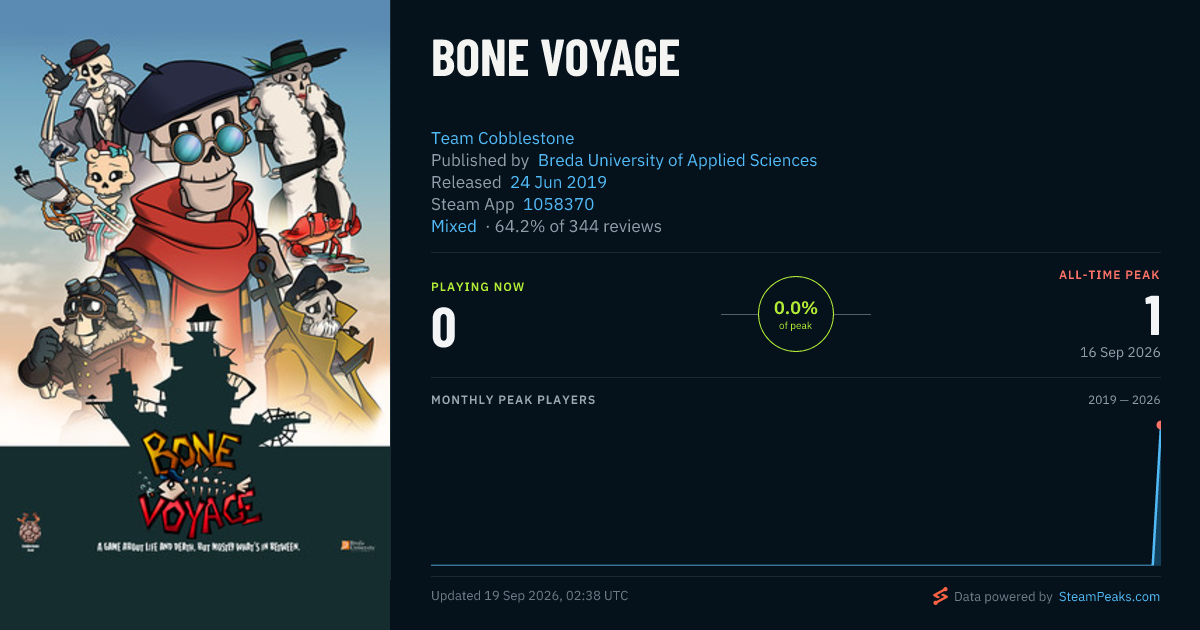Image resolution: width=1200 pixels, height=630 pixels.
Task: Click the 24 Jun 2019 release date
Action: pos(558,182)
